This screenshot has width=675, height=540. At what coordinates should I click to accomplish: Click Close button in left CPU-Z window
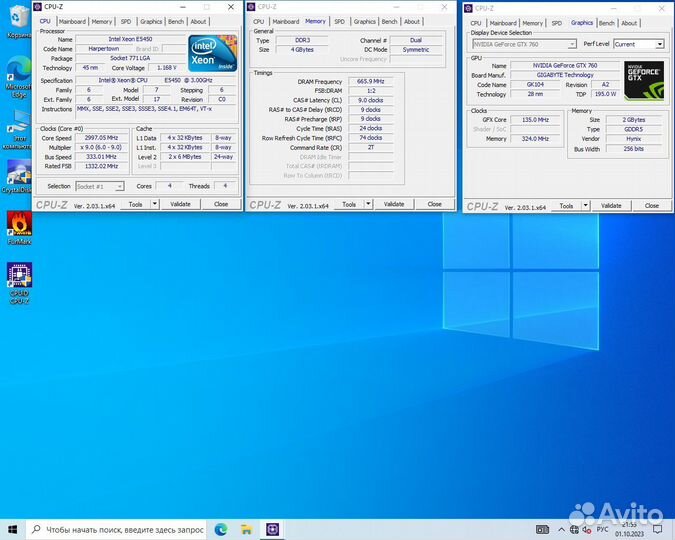point(221,204)
